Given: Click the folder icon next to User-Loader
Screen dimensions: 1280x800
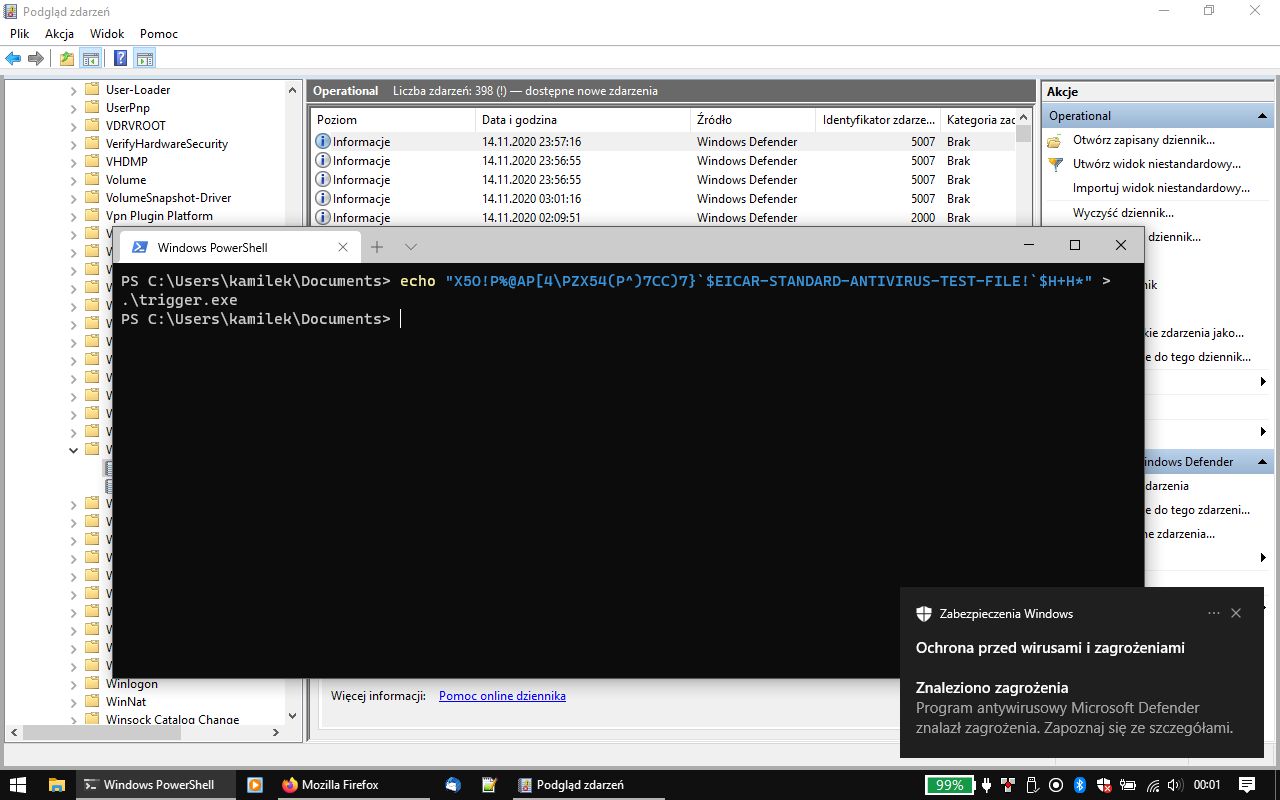Looking at the screenshot, I should coord(93,90).
